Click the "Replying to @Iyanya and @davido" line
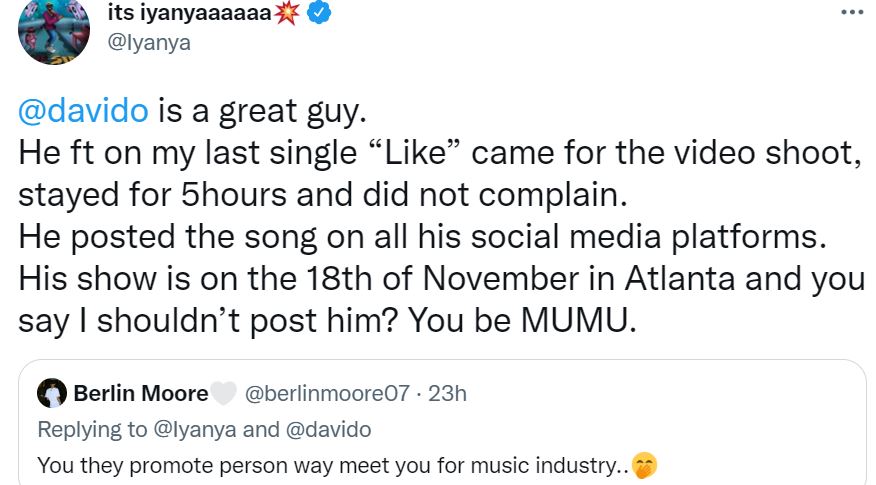Viewport: 876px width, 485px height. tap(204, 429)
